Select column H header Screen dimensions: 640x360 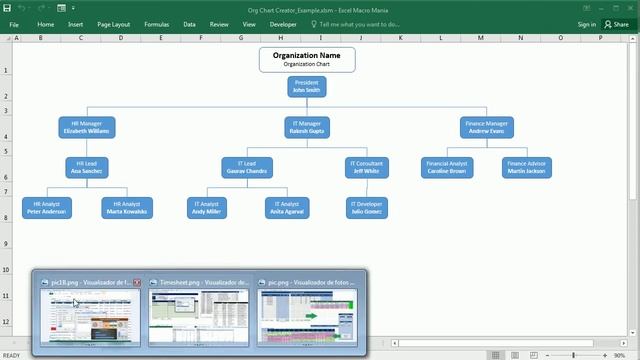(x=280, y=38)
